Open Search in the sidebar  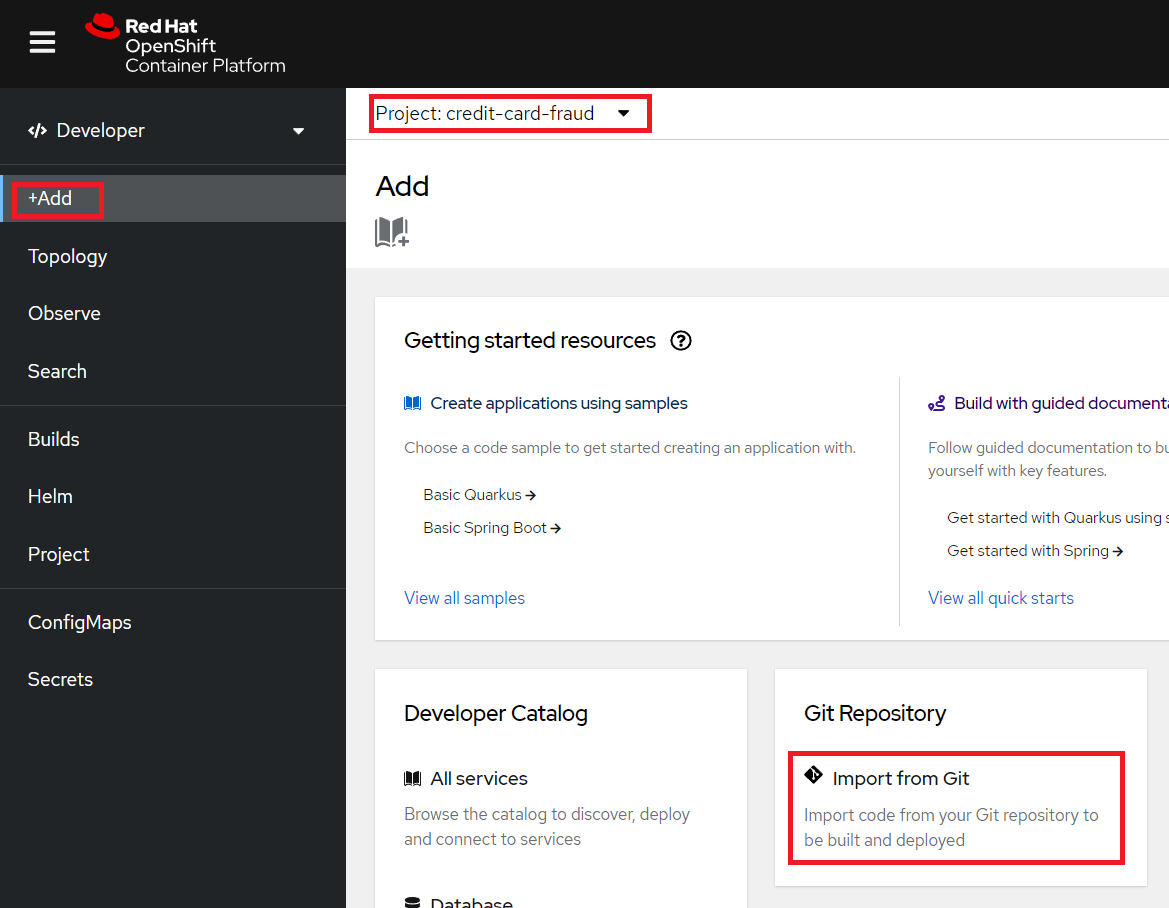57,371
